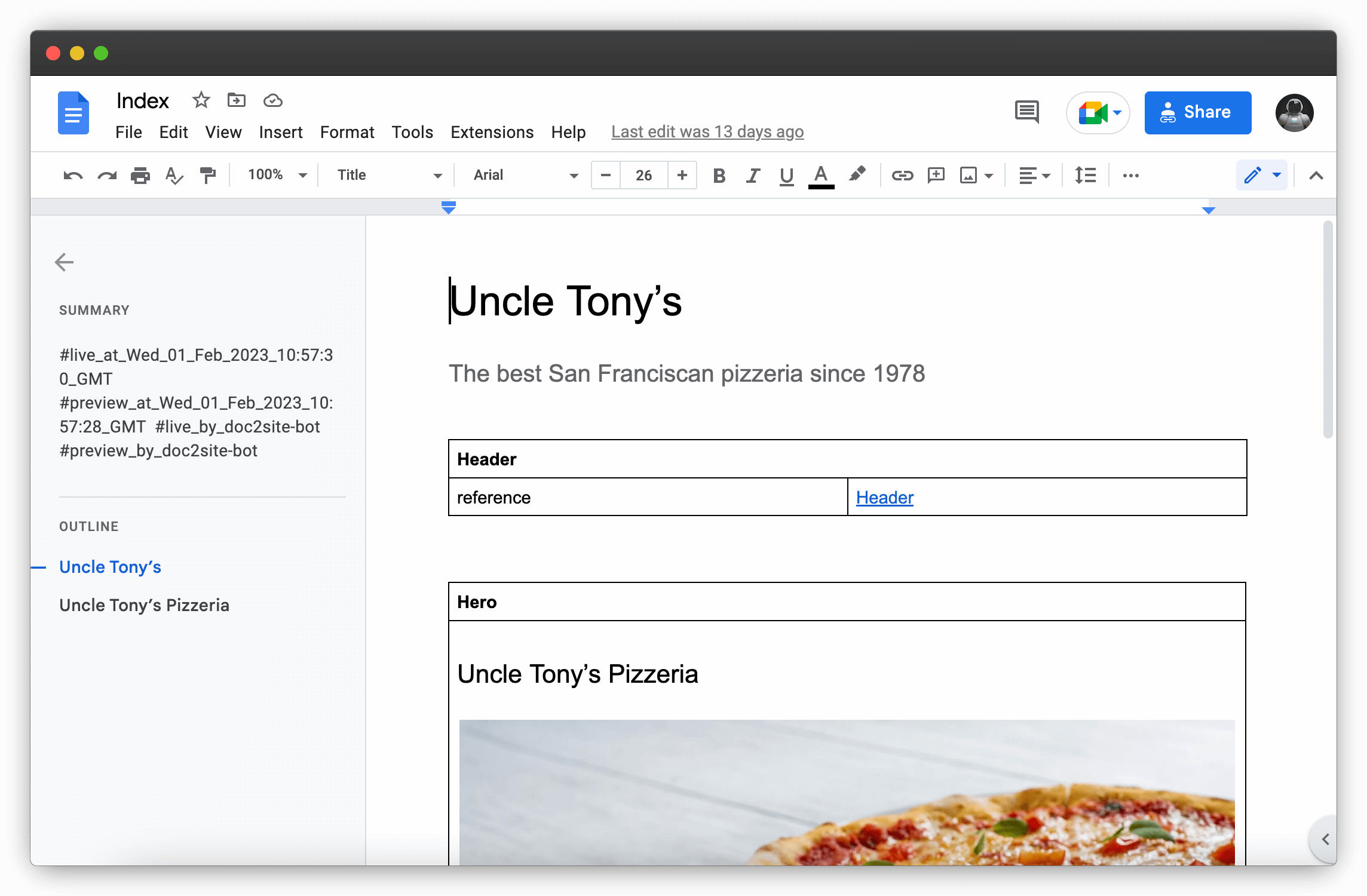
Task: Toggle bold formatting
Action: [719, 175]
